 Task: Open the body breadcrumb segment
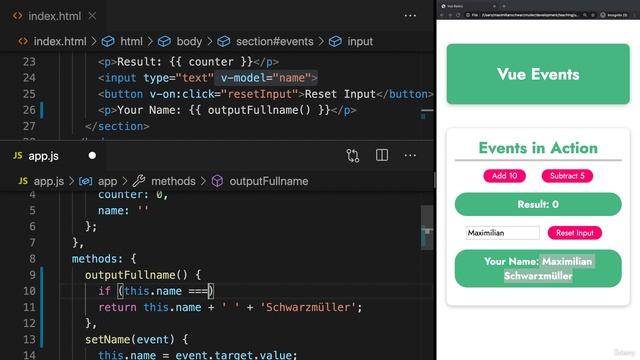[x=189, y=41]
